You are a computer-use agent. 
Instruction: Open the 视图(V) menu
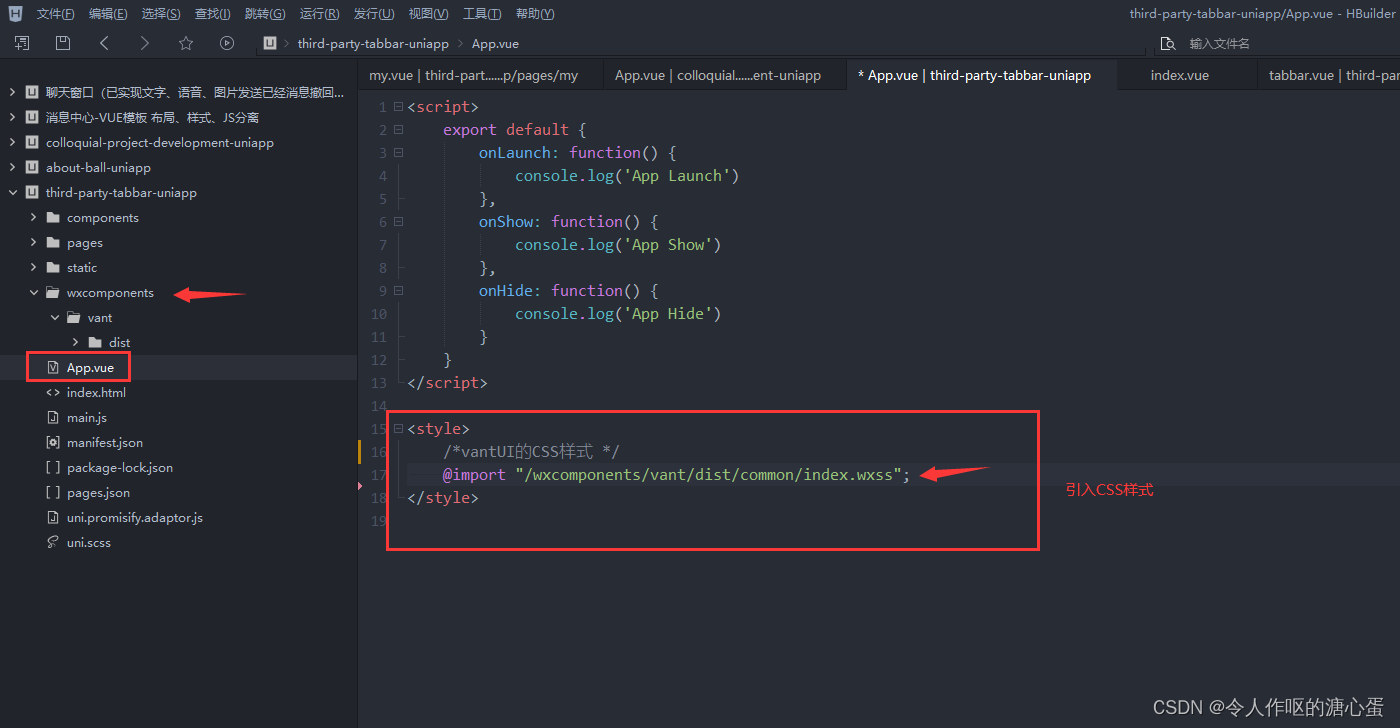click(428, 14)
